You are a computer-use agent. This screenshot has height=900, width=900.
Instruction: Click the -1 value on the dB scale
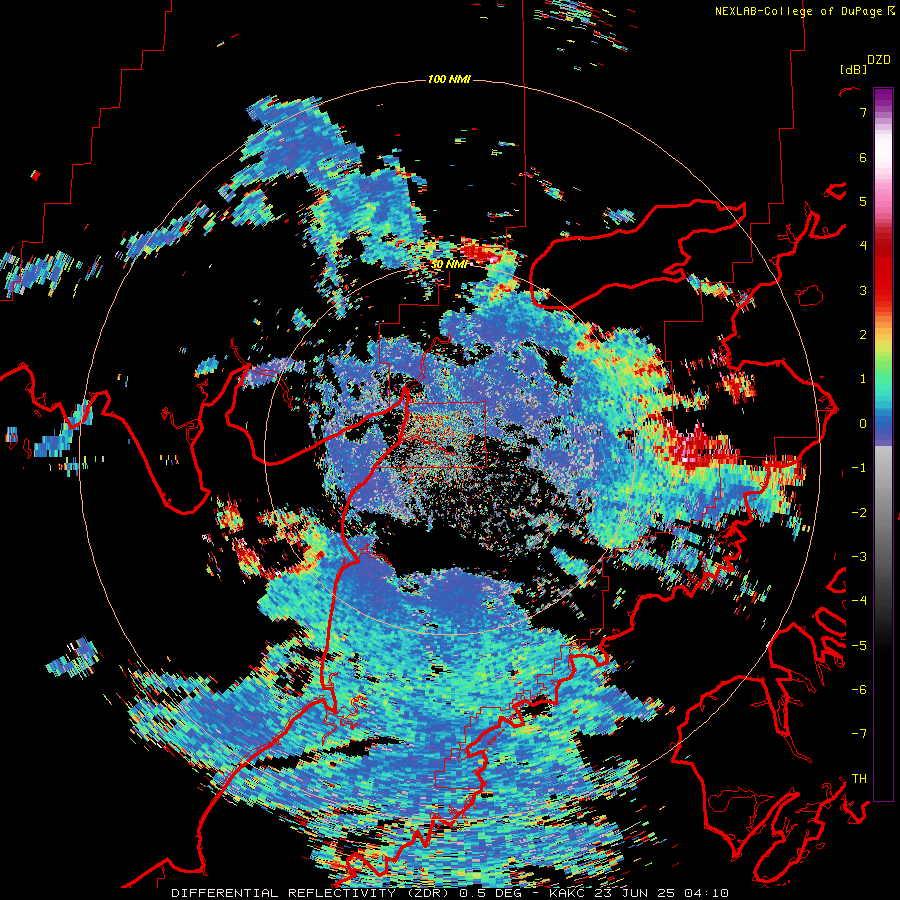tap(859, 468)
